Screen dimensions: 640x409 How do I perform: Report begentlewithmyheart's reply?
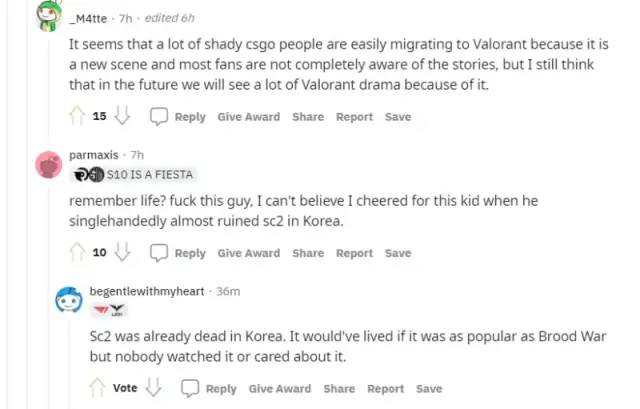pos(385,389)
